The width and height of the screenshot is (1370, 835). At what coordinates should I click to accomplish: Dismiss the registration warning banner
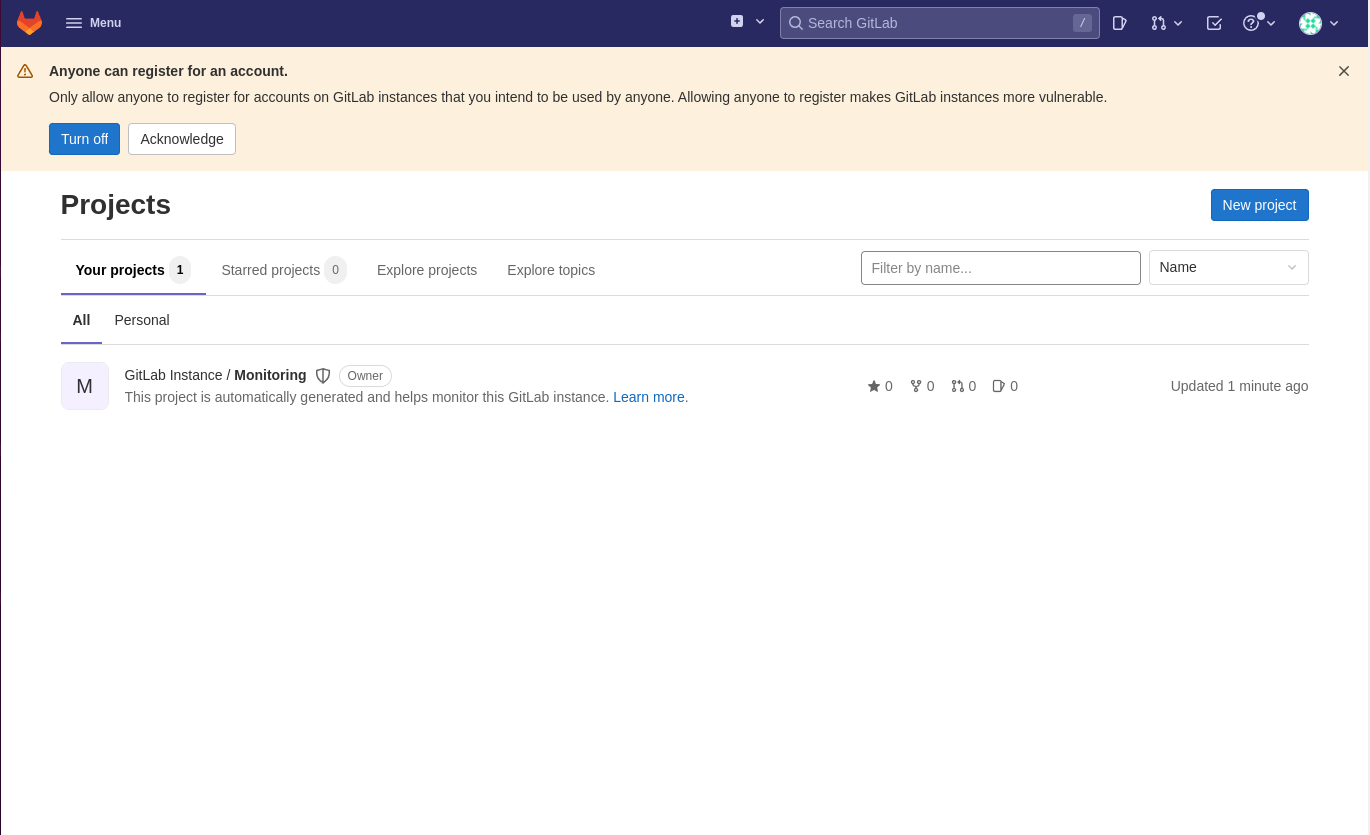click(x=1344, y=71)
